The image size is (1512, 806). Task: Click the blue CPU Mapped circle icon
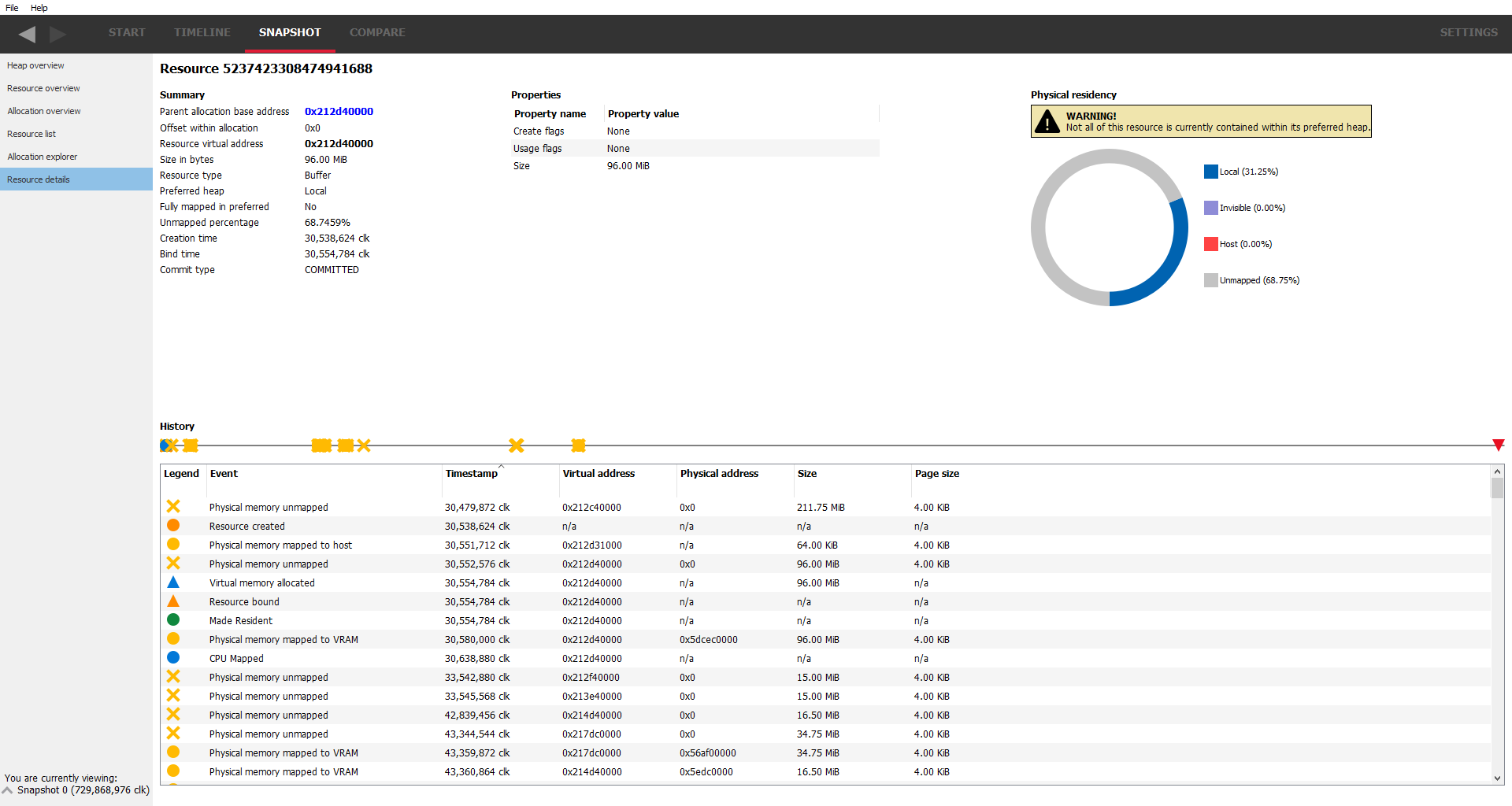pos(173,657)
